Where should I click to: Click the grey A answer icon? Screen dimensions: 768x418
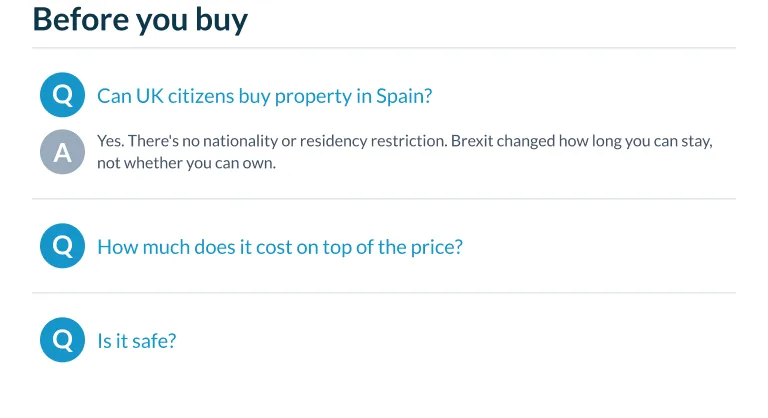click(62, 152)
